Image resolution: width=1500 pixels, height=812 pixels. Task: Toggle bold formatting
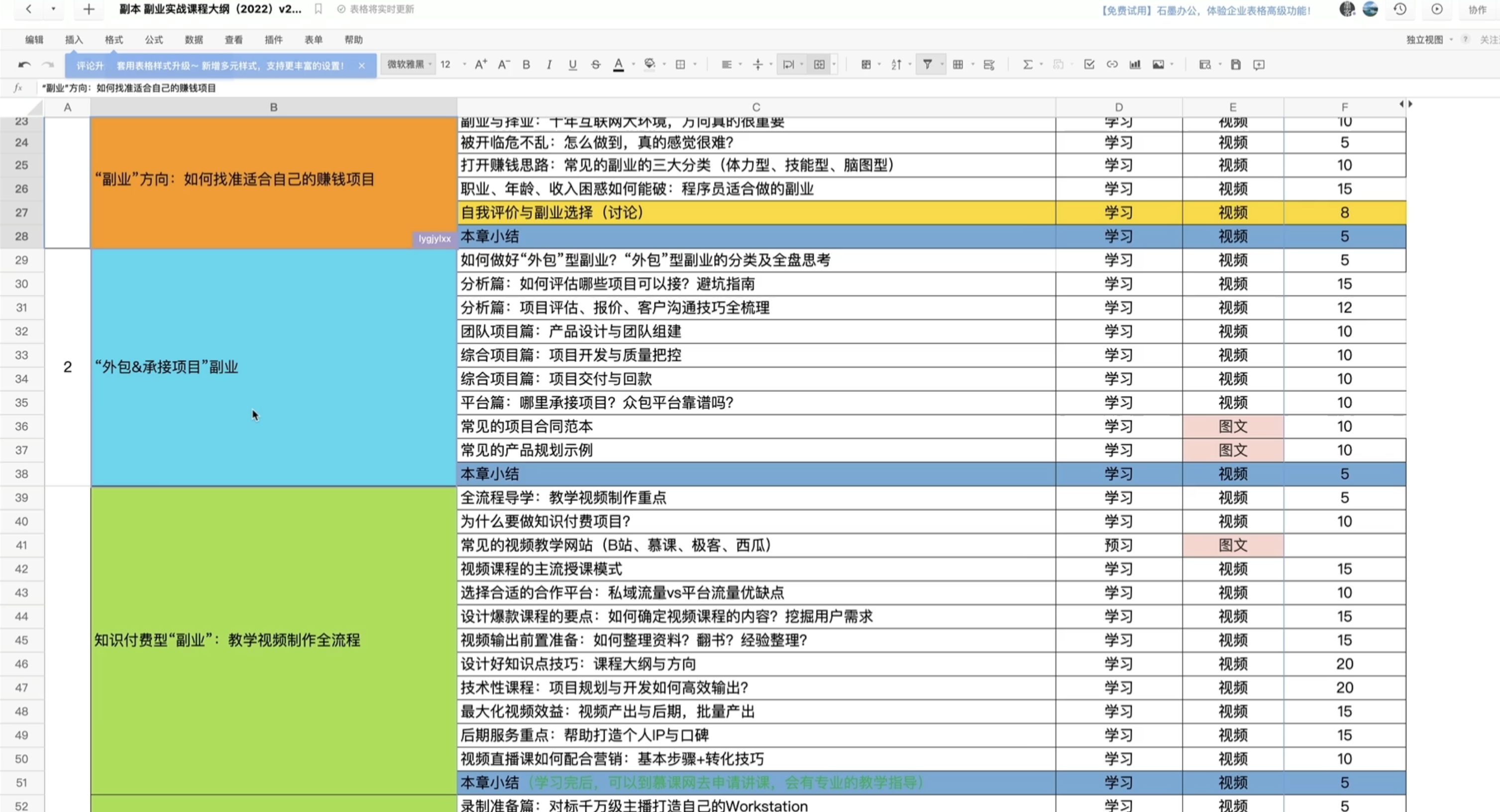(x=526, y=65)
